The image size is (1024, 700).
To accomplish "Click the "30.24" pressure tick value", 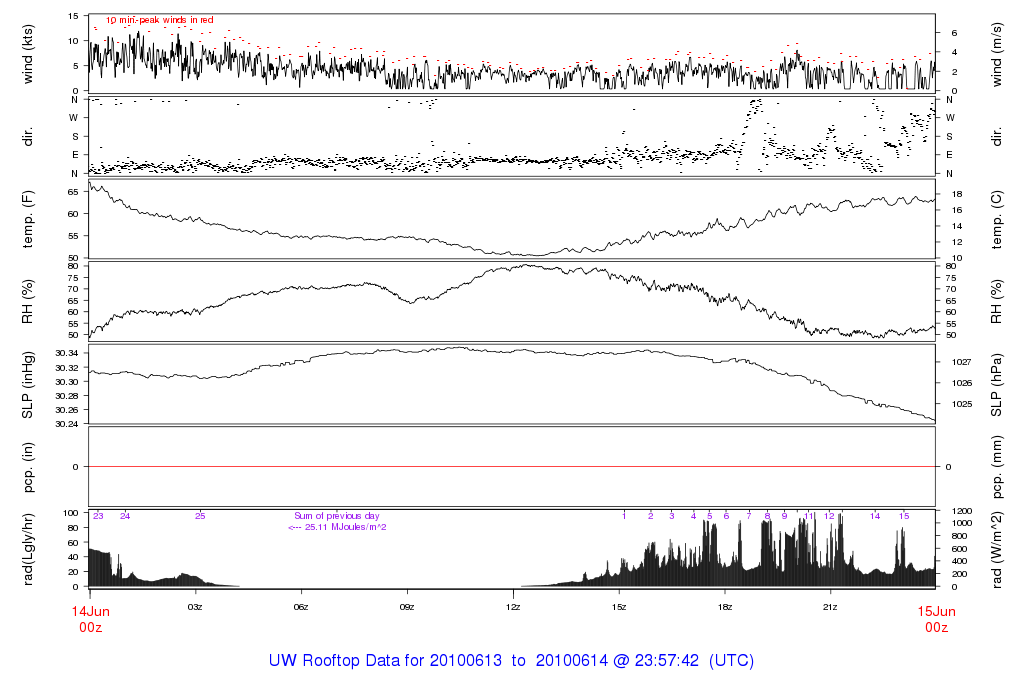I will (x=67, y=424).
